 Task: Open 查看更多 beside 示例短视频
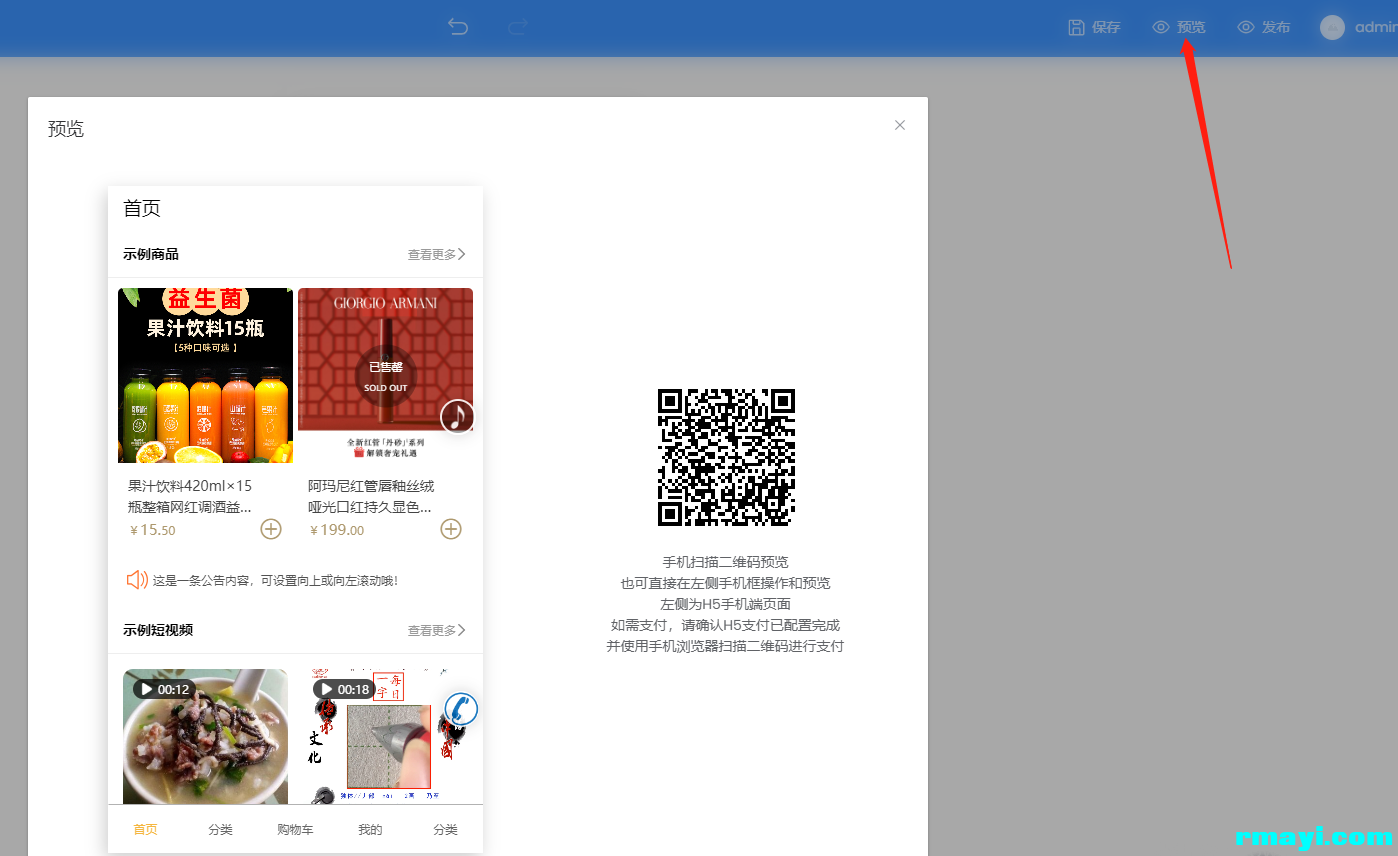point(436,631)
